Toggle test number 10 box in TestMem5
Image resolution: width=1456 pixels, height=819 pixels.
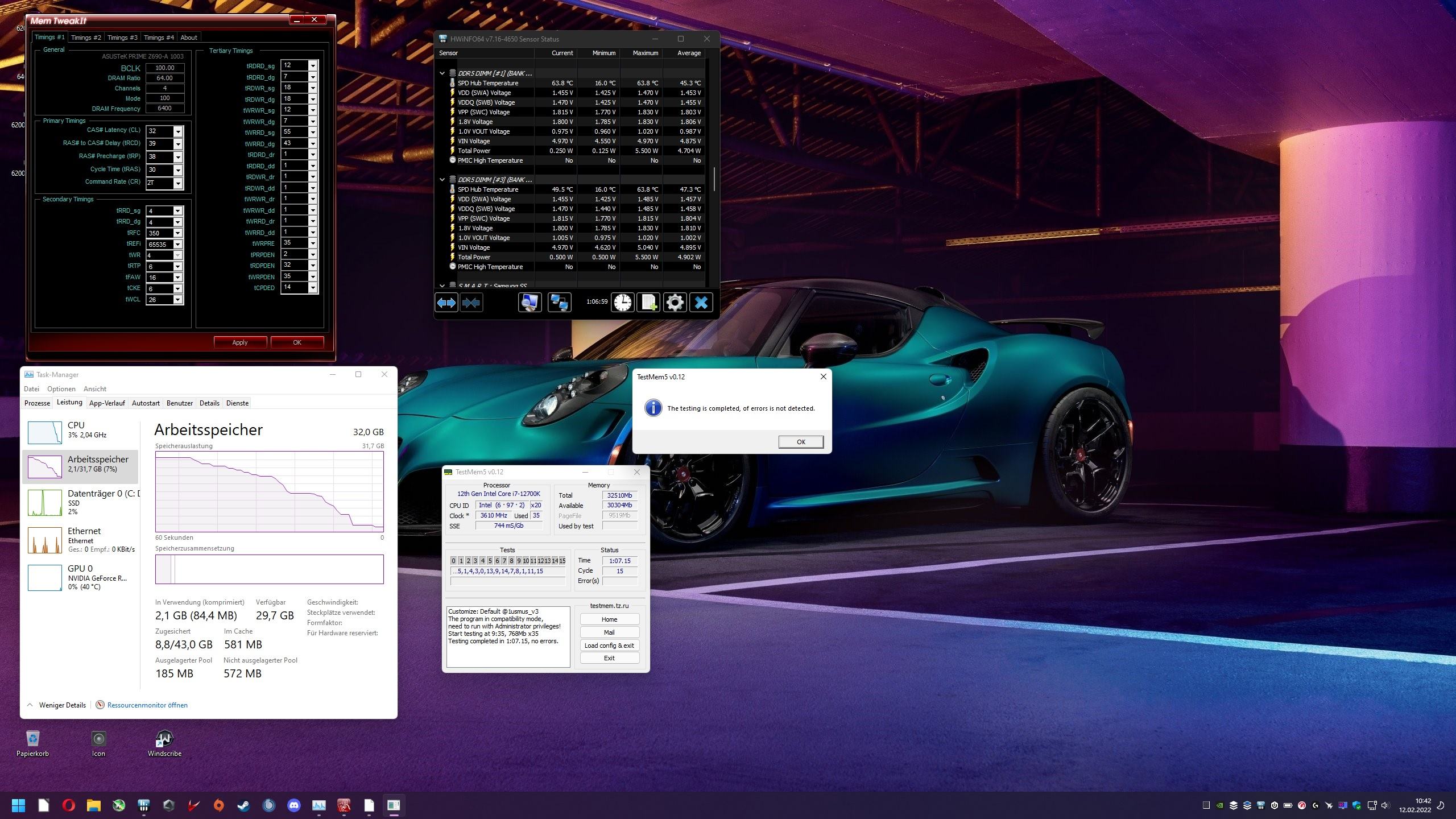[x=526, y=561]
